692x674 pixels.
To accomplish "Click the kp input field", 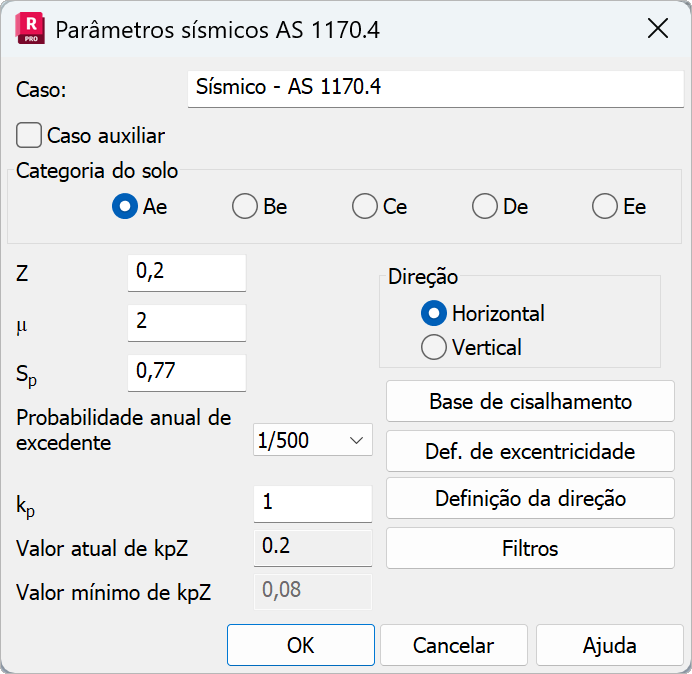I will [313, 502].
